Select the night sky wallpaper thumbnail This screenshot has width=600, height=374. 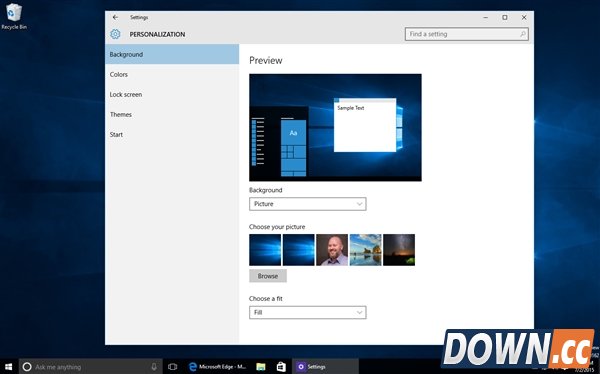pyautogui.click(x=399, y=250)
